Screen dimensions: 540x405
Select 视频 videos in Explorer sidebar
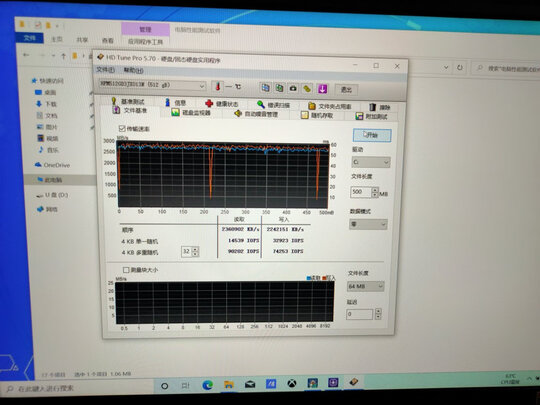point(48,138)
